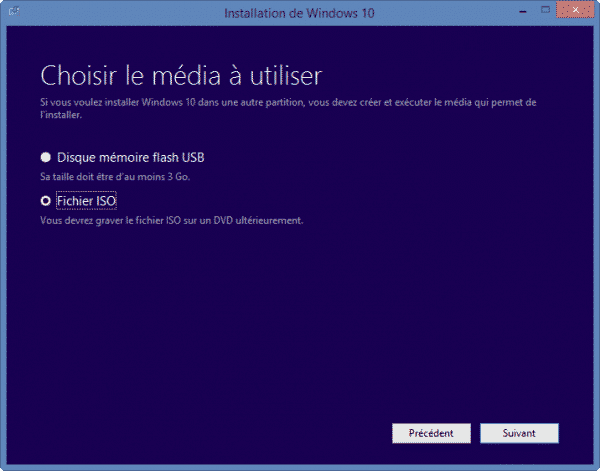Minimize the installation window
This screenshot has height=471, width=600.
point(523,11)
